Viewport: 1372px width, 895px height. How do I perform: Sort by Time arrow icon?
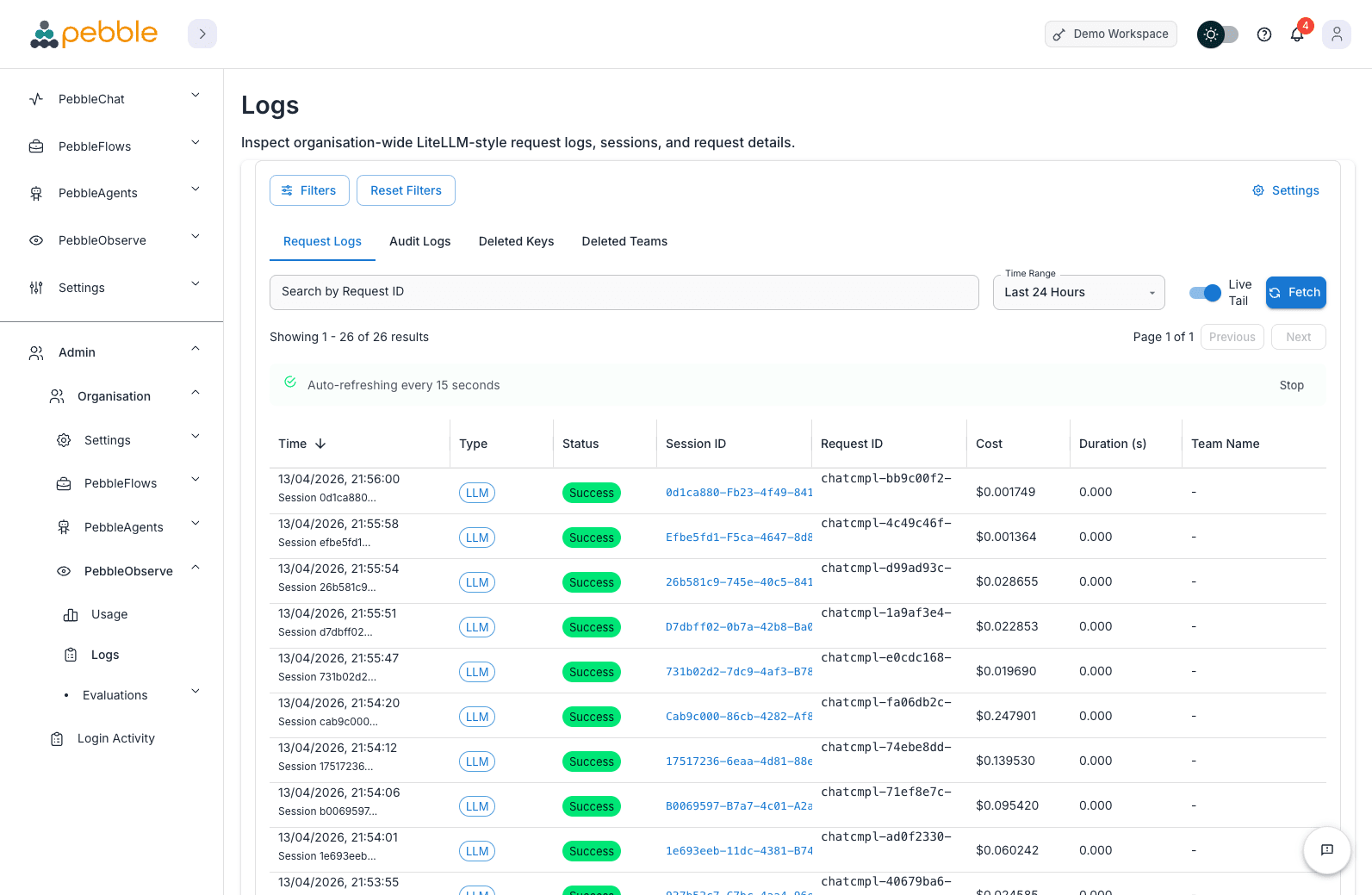(x=320, y=444)
